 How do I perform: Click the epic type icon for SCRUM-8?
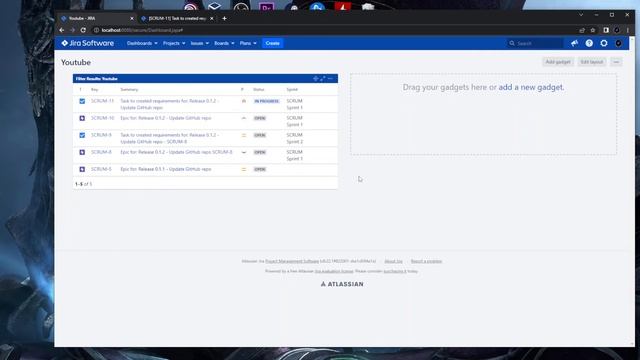(x=82, y=152)
